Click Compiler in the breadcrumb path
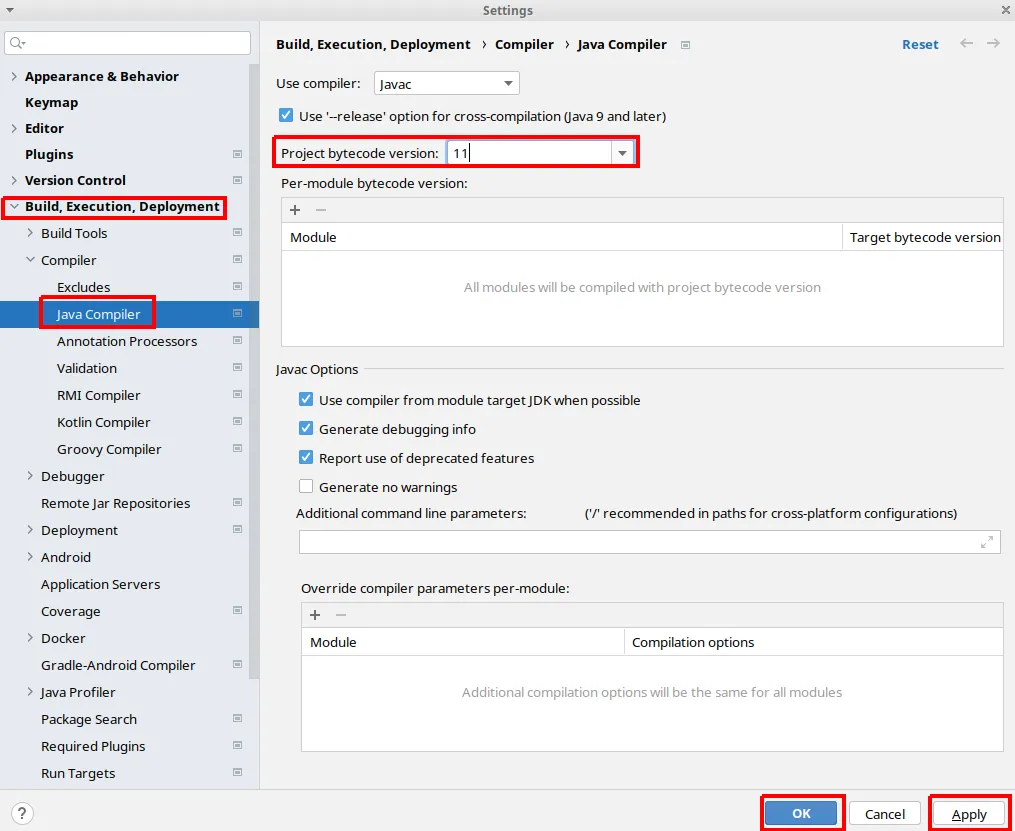Screen dimensions: 1015x831 tap(524, 45)
